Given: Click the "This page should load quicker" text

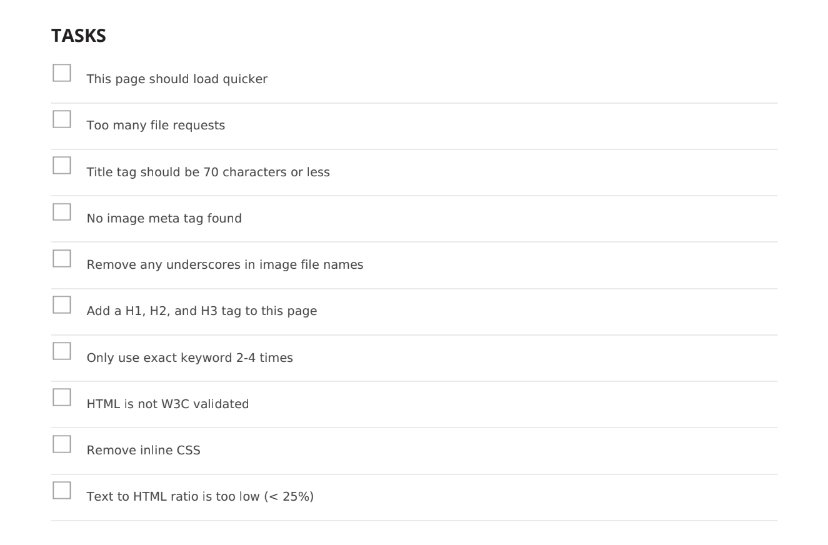Looking at the screenshot, I should click(x=177, y=79).
